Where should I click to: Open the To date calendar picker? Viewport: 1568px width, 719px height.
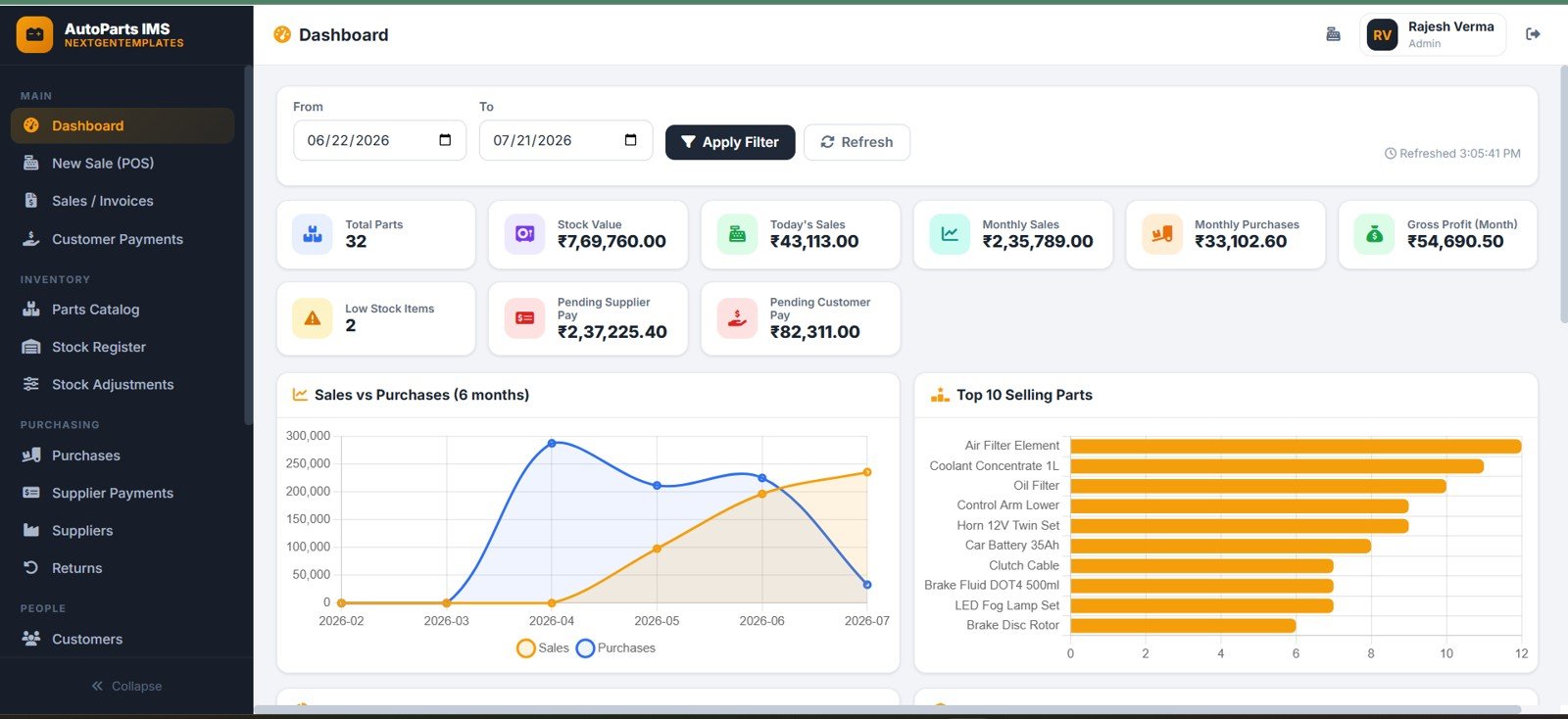pos(630,140)
